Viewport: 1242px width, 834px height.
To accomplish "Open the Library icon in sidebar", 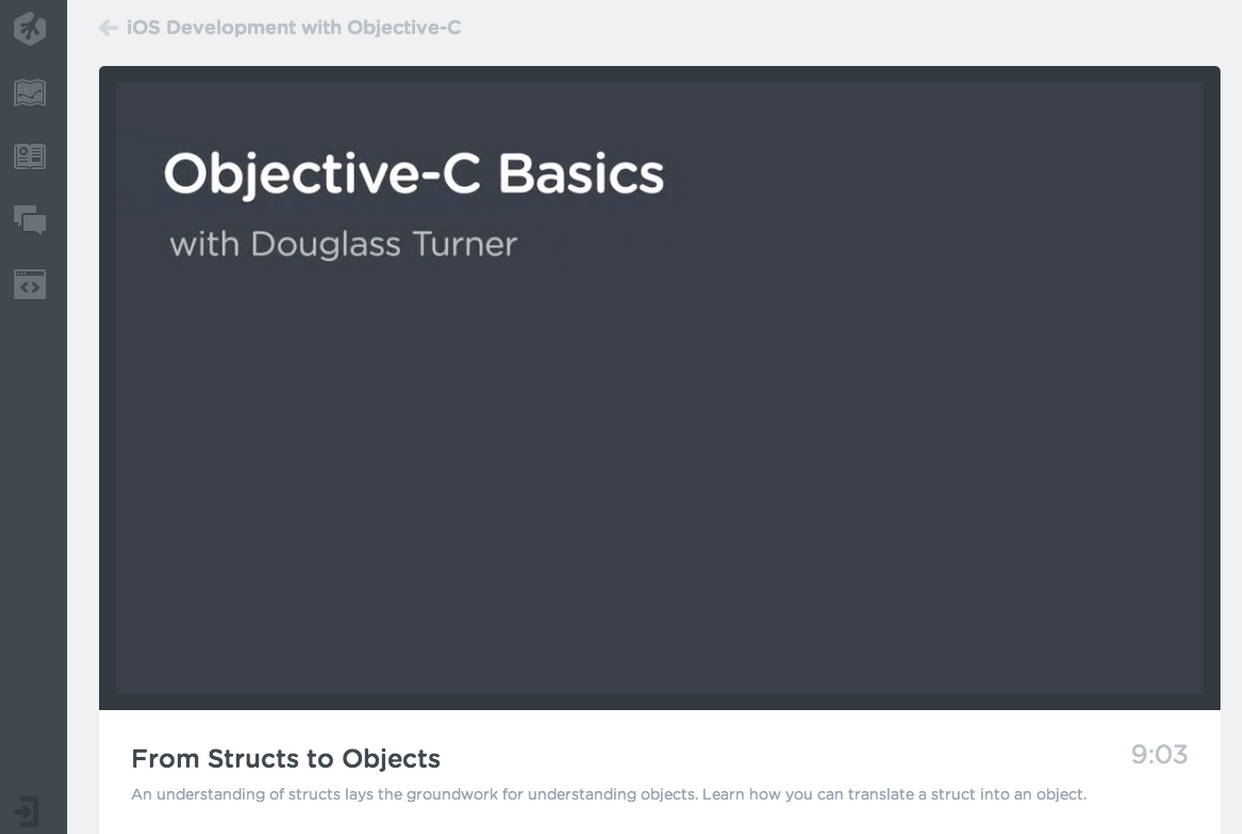I will point(30,156).
